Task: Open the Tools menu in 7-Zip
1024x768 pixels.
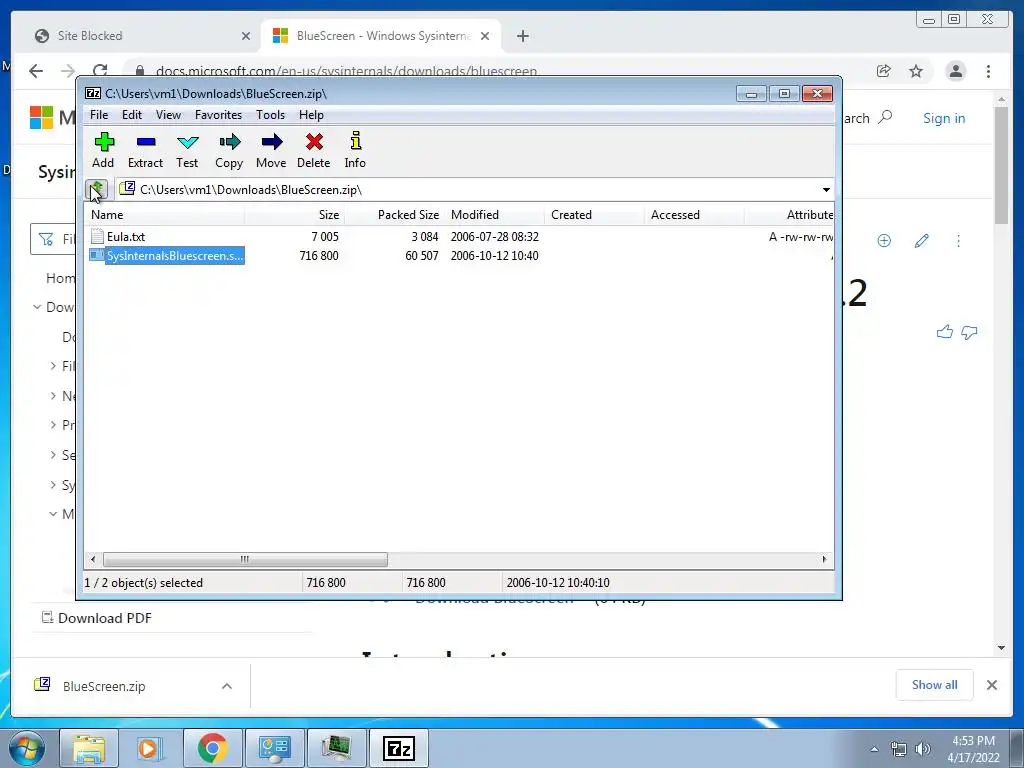Action: point(270,115)
